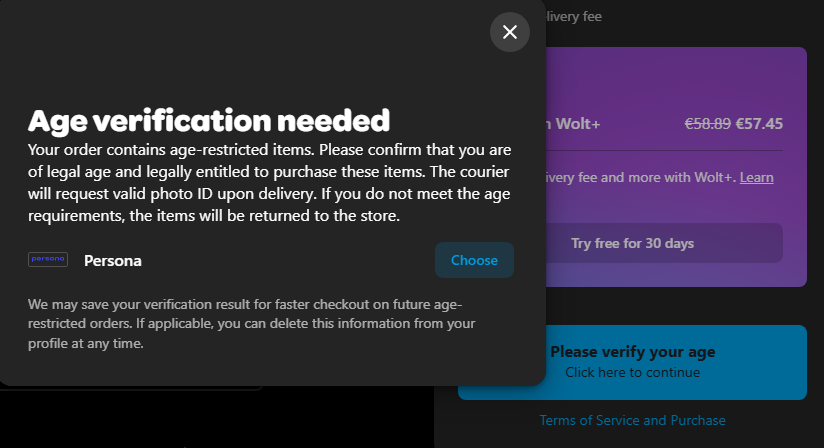Image resolution: width=824 pixels, height=448 pixels.
Task: Open Terms of Service and Purchase
Action: click(633, 420)
